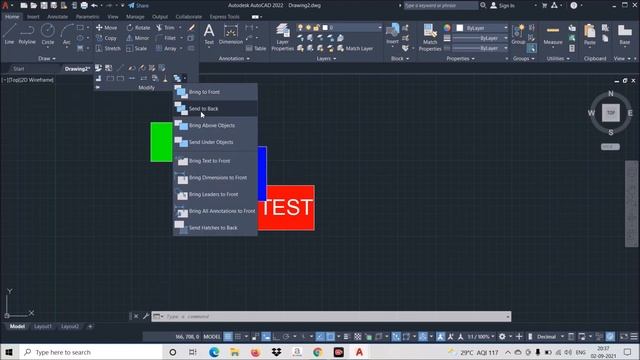Viewport: 640px width, 360px height.
Task: Click the Stretch tool
Action: coord(108,48)
